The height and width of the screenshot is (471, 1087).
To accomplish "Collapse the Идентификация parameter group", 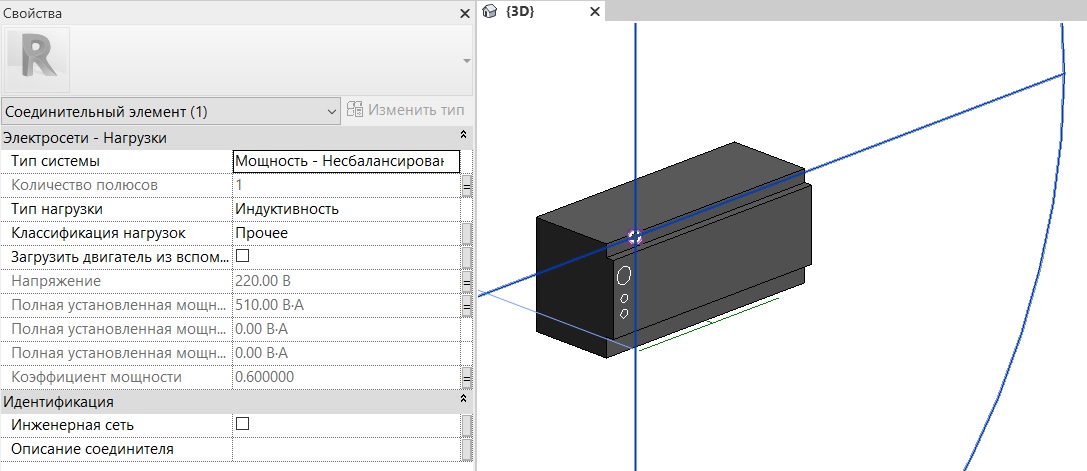I will coord(463,402).
